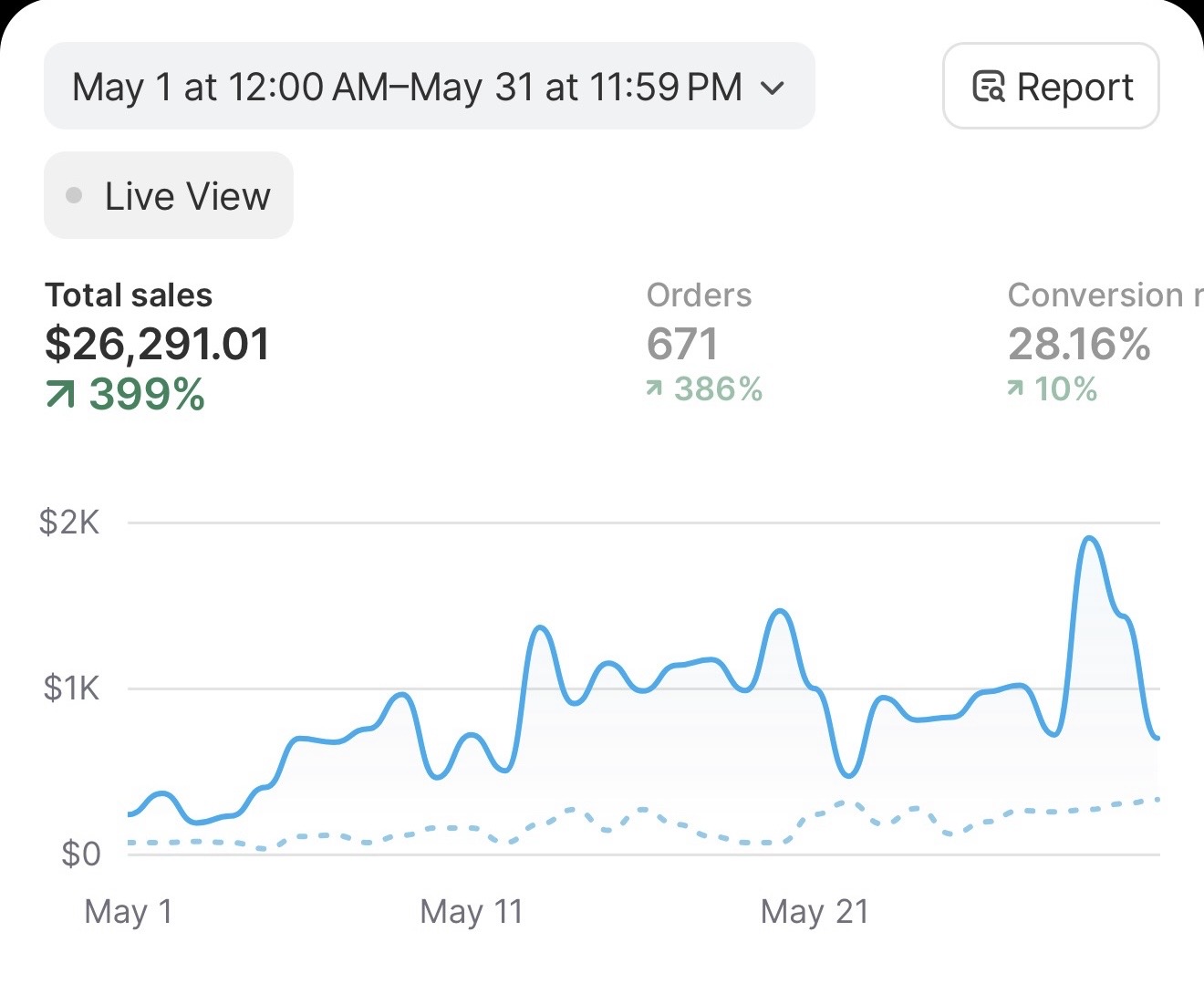Click the $1K axis label

click(71, 688)
